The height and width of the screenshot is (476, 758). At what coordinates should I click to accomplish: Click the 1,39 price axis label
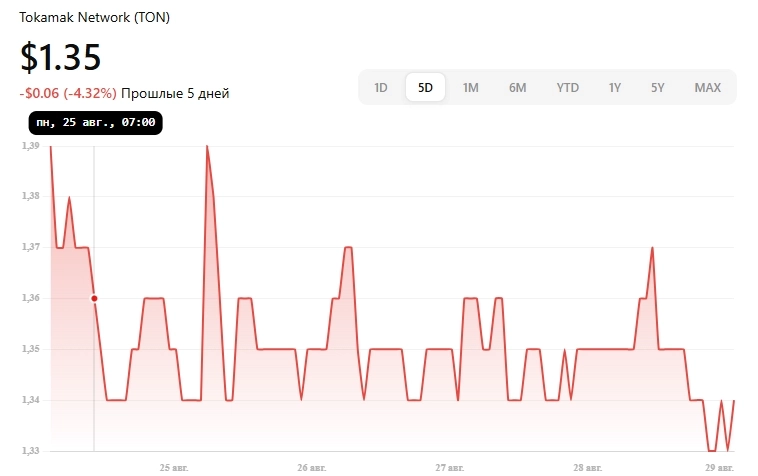coord(30,146)
